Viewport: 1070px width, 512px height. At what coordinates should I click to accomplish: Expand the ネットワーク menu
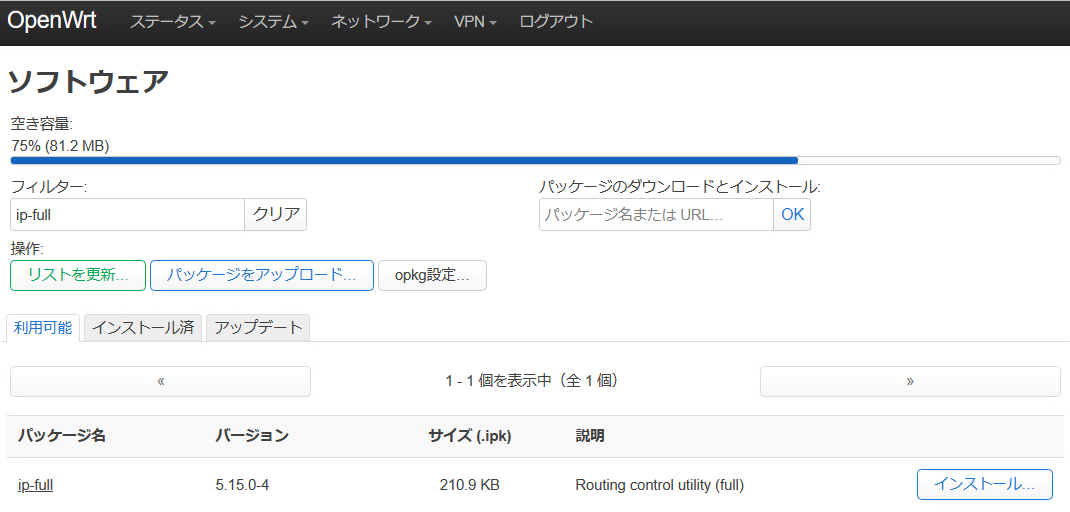[381, 21]
